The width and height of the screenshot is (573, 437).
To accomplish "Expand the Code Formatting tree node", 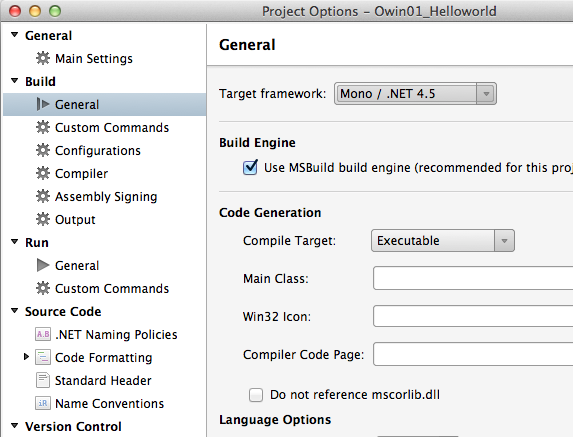I will pos(26,357).
